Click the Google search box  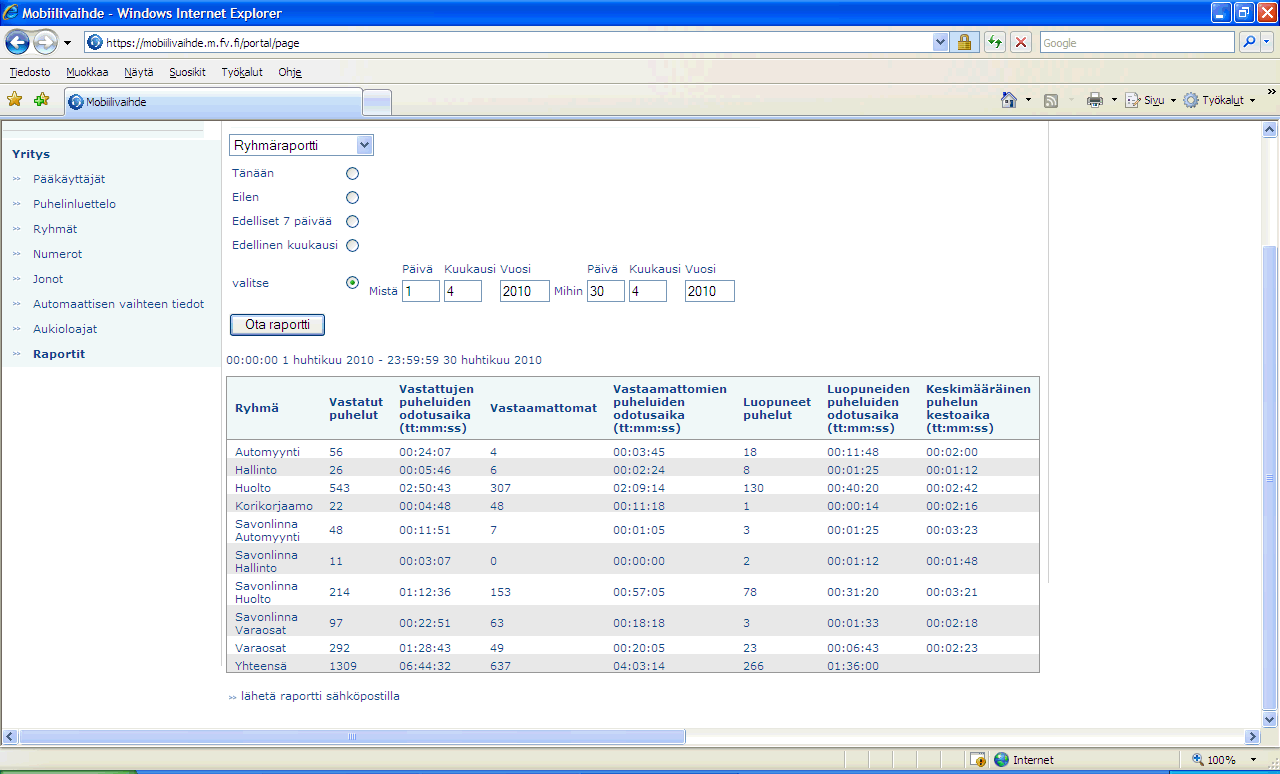pos(1137,43)
